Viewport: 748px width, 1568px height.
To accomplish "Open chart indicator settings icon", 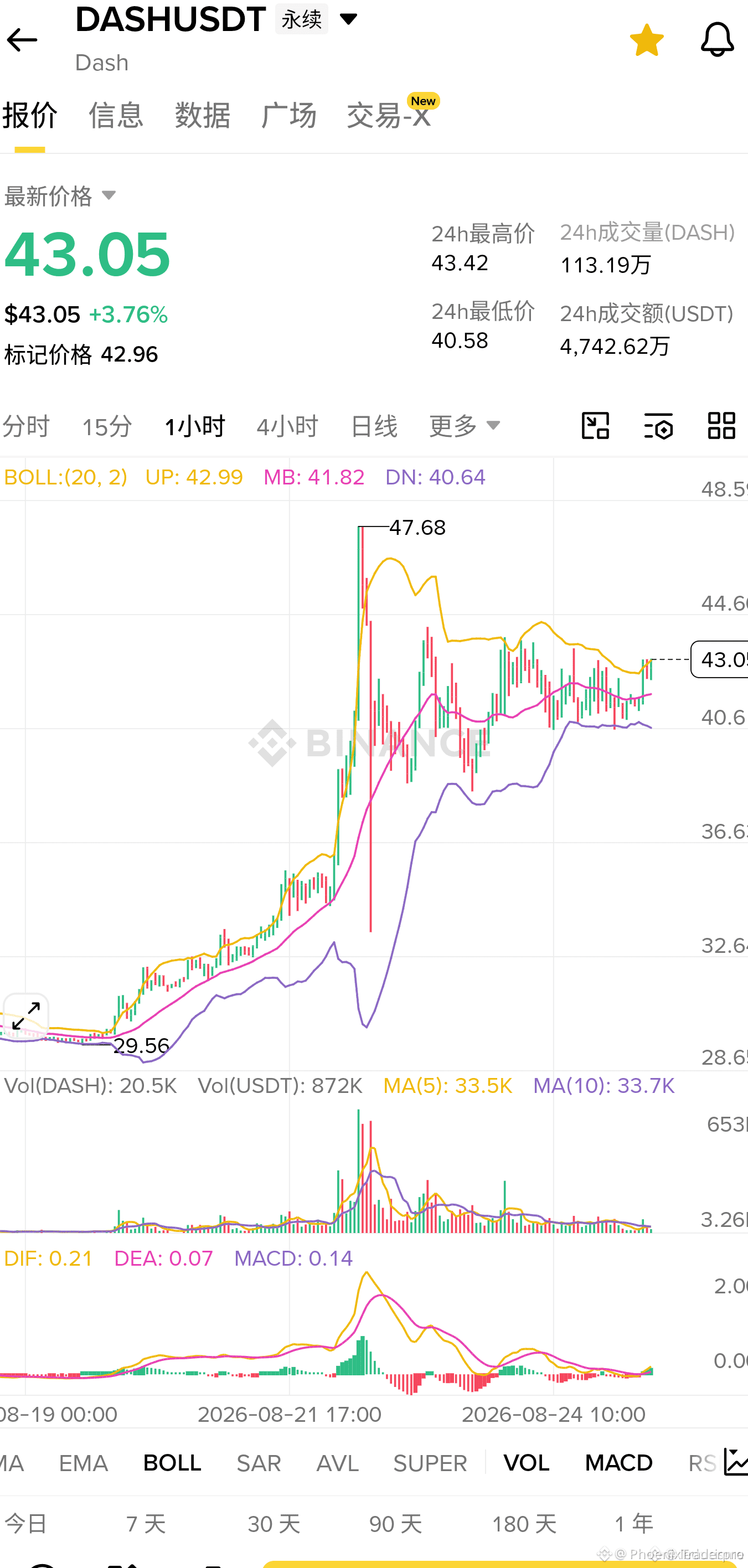I will pyautogui.click(x=658, y=425).
